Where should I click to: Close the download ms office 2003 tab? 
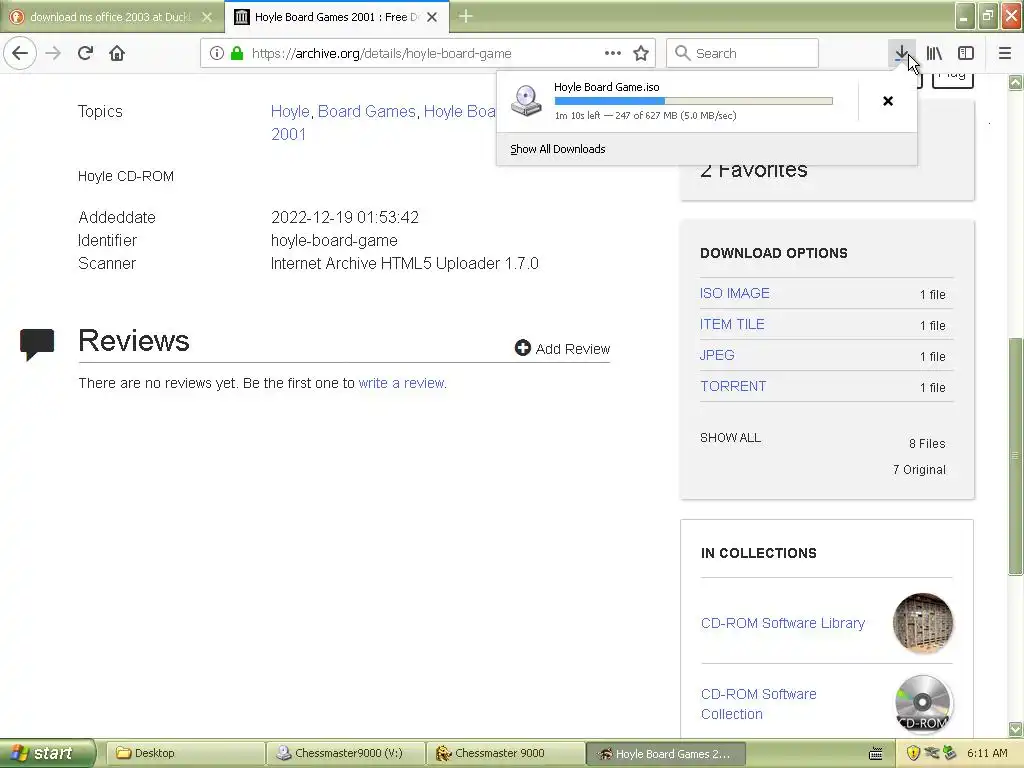(207, 17)
